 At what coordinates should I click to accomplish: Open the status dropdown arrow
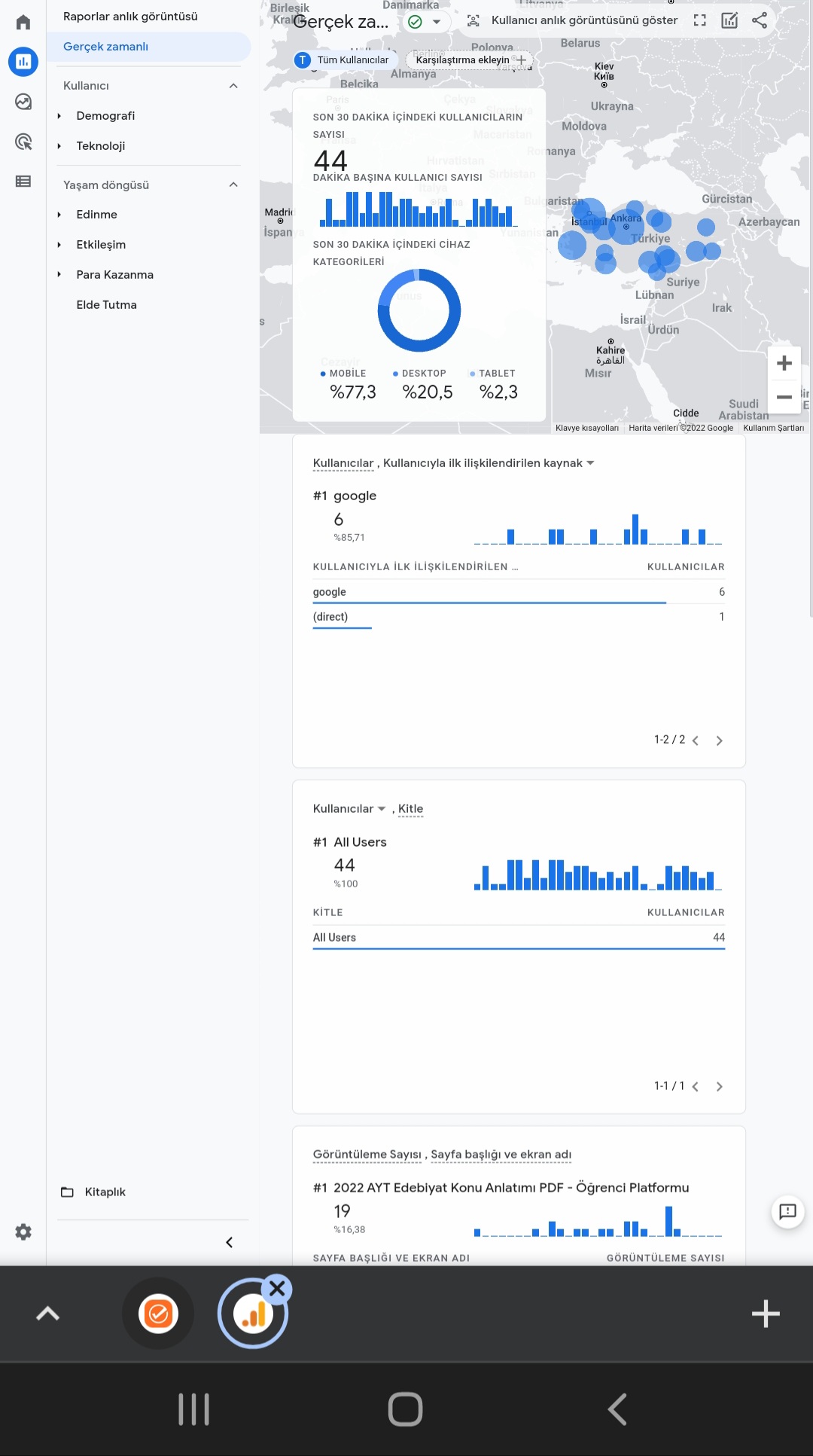(437, 22)
